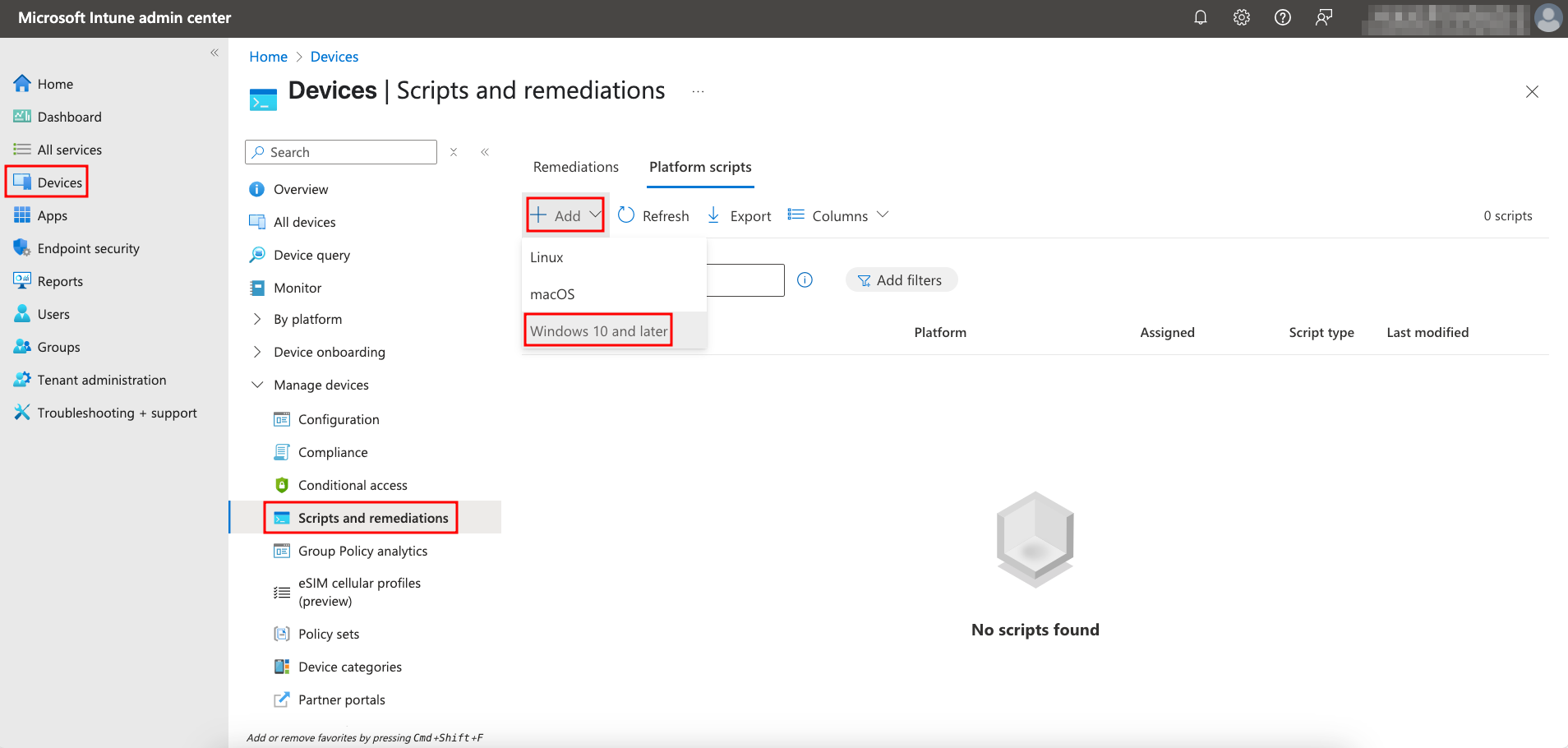The height and width of the screenshot is (748, 1568).
Task: Sort by the Assigned column header
Action: point(1167,332)
